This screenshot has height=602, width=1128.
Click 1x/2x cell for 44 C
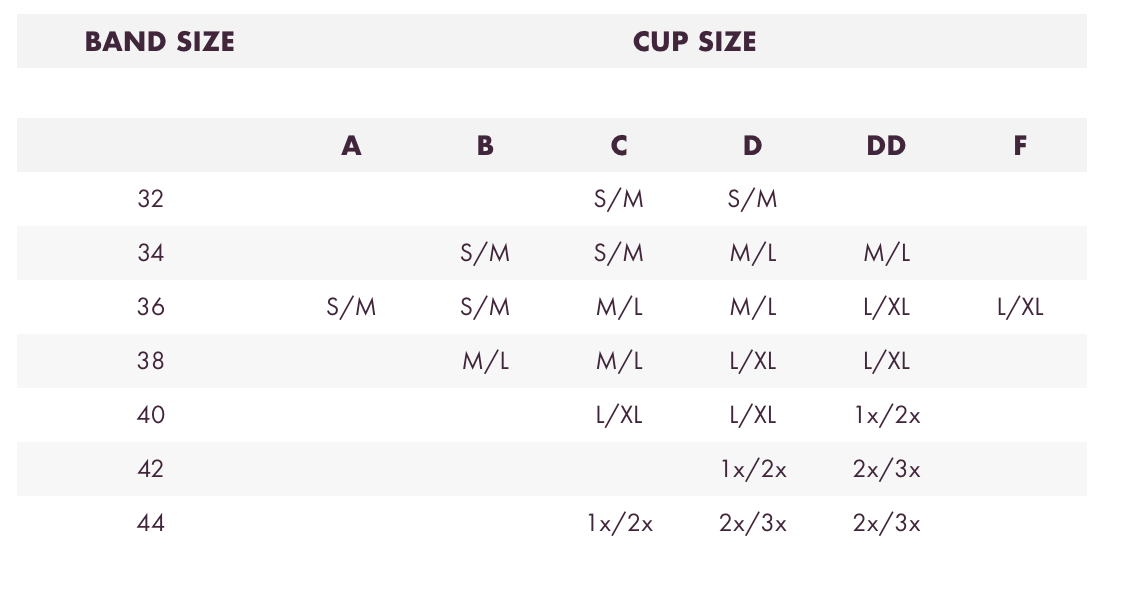tap(619, 523)
